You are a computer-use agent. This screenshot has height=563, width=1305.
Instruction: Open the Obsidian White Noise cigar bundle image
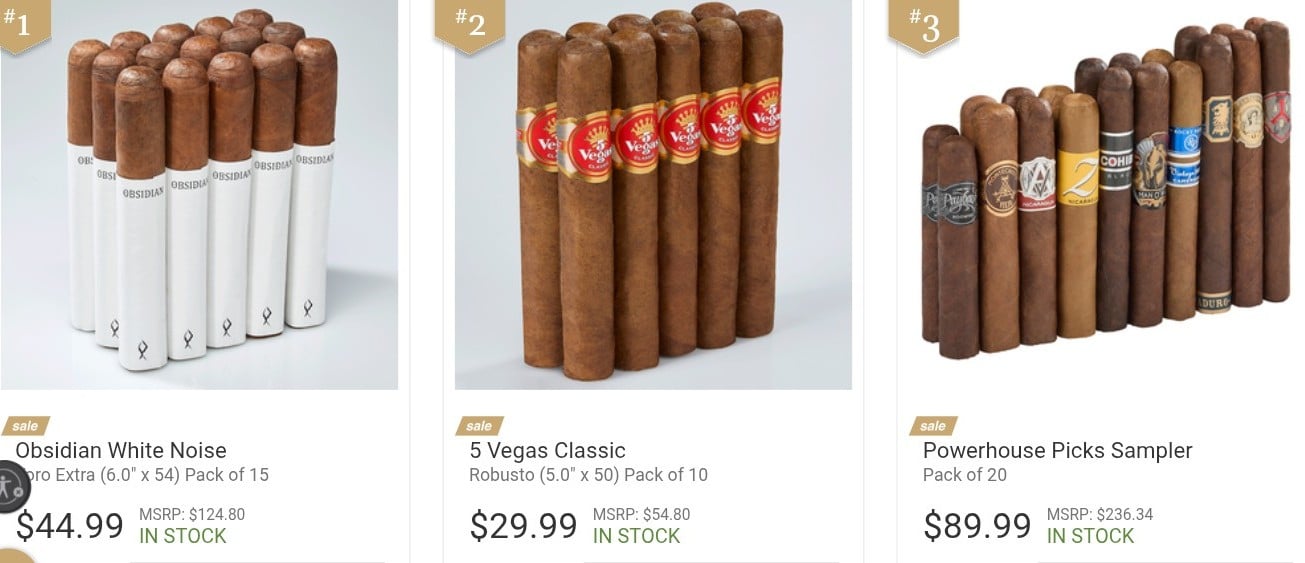[x=199, y=195]
